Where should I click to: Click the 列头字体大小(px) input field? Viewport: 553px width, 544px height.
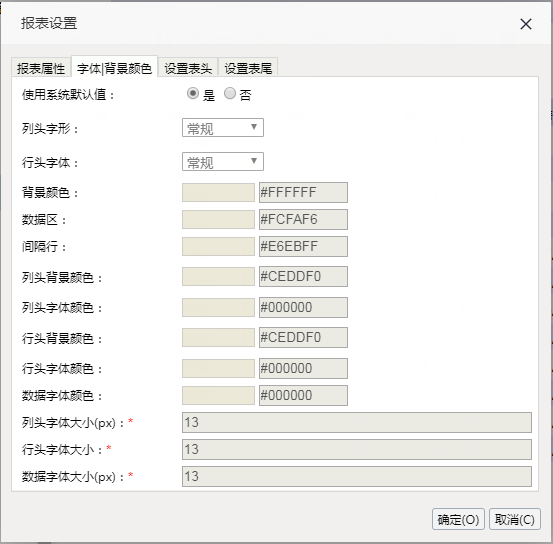[x=357, y=422]
